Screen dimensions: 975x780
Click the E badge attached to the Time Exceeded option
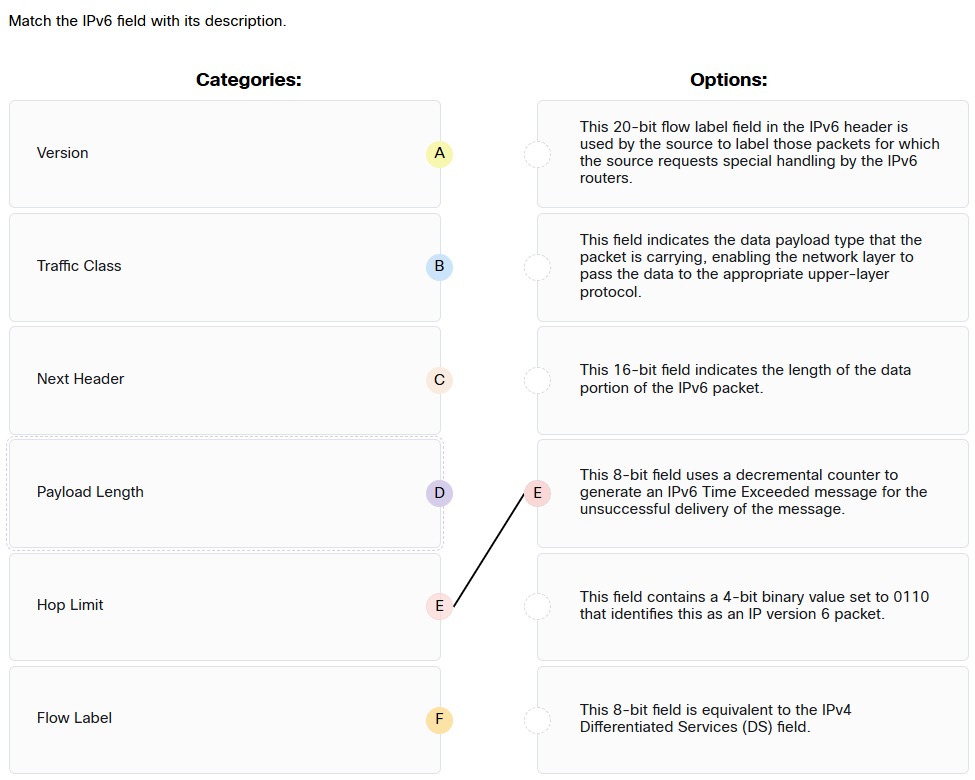coord(537,492)
